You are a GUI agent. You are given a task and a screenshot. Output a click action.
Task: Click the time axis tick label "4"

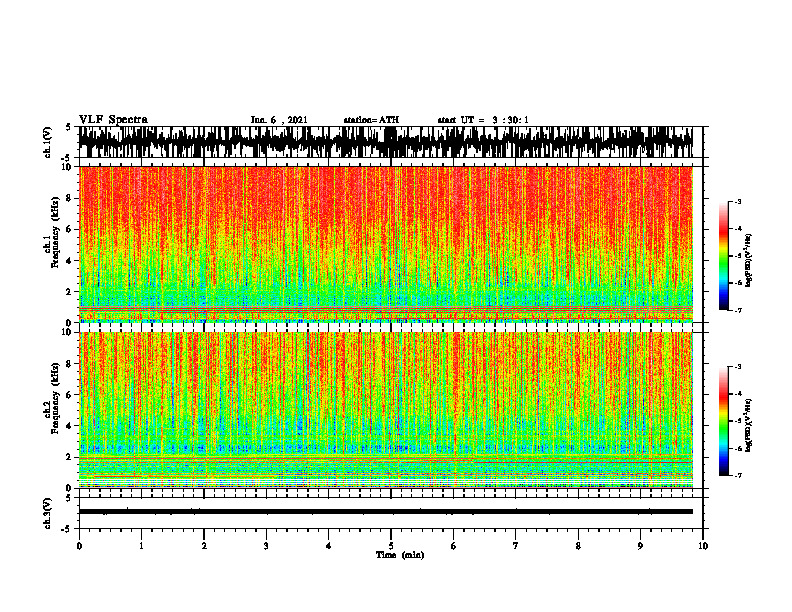tap(329, 546)
